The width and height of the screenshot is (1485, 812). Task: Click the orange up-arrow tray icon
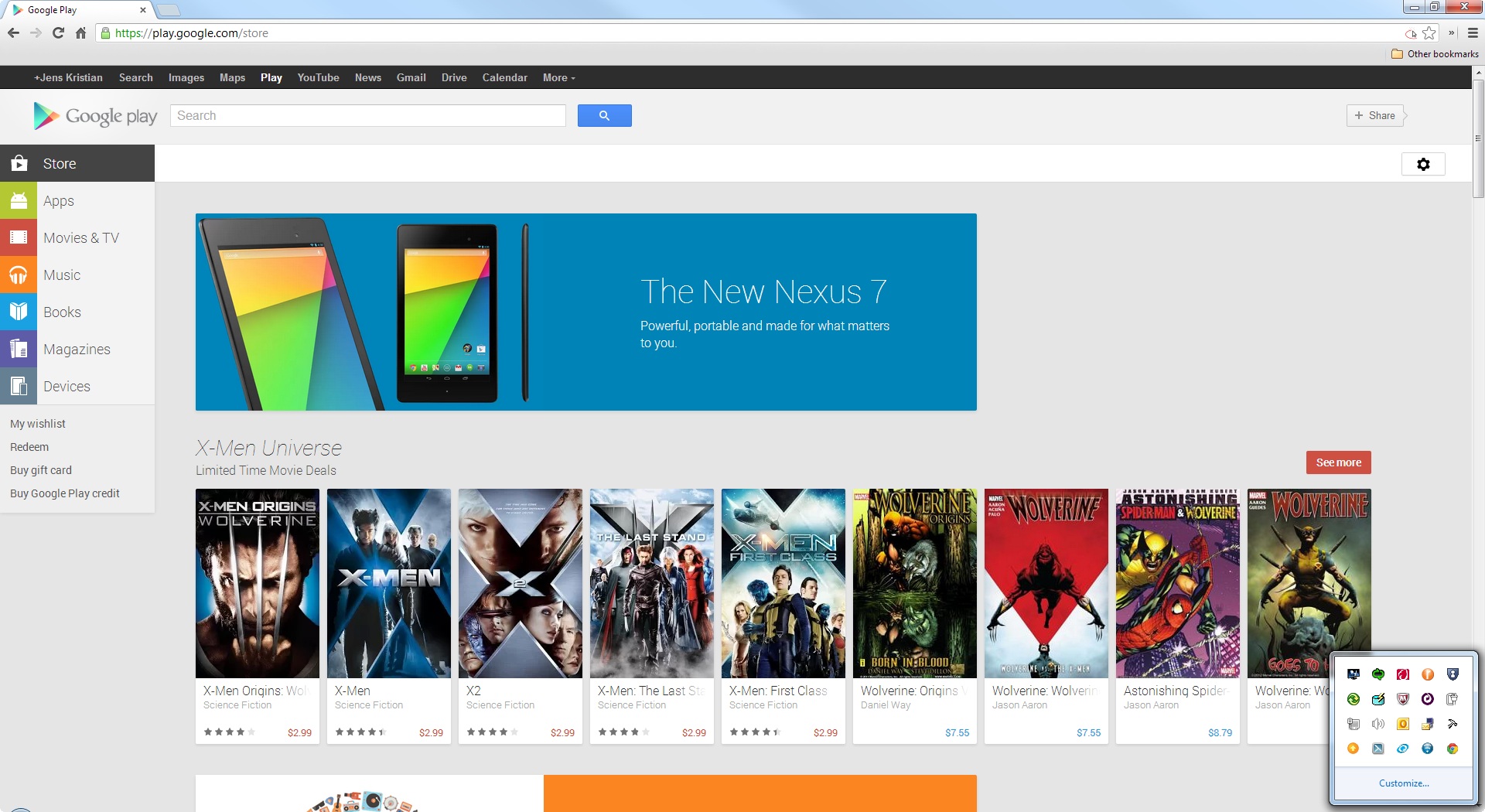point(1353,749)
